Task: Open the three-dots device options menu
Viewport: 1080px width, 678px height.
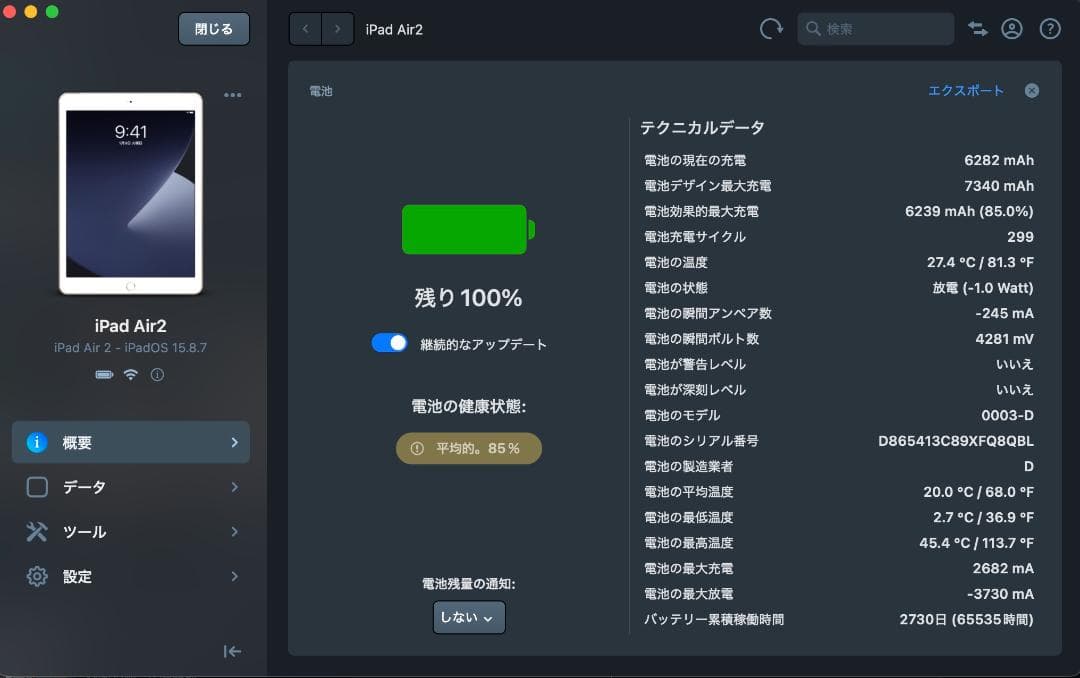Action: coord(233,95)
